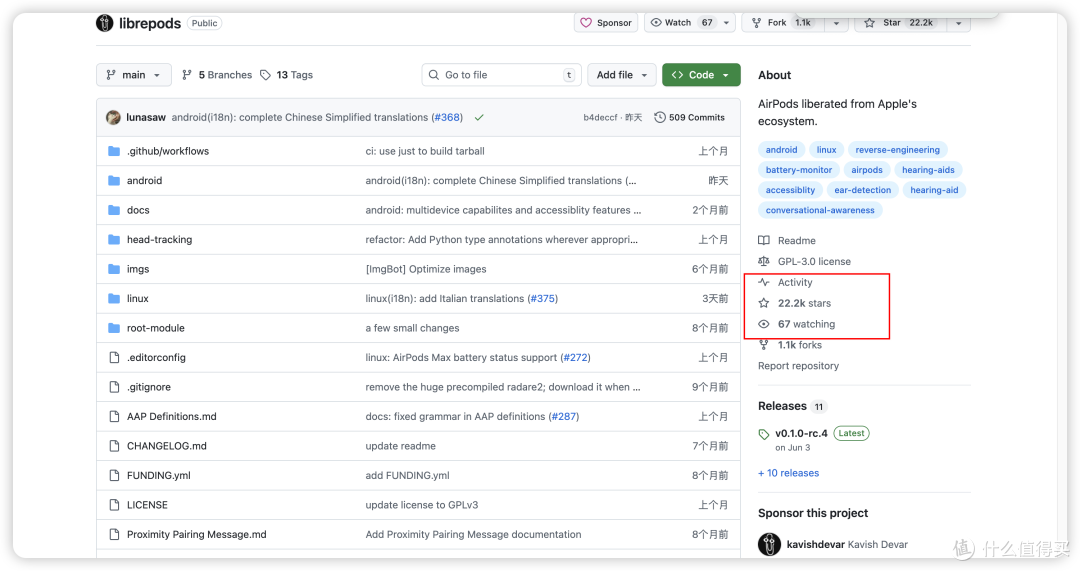Open the LICENSE file
Screen dimensions: 1080x571
[147, 506]
